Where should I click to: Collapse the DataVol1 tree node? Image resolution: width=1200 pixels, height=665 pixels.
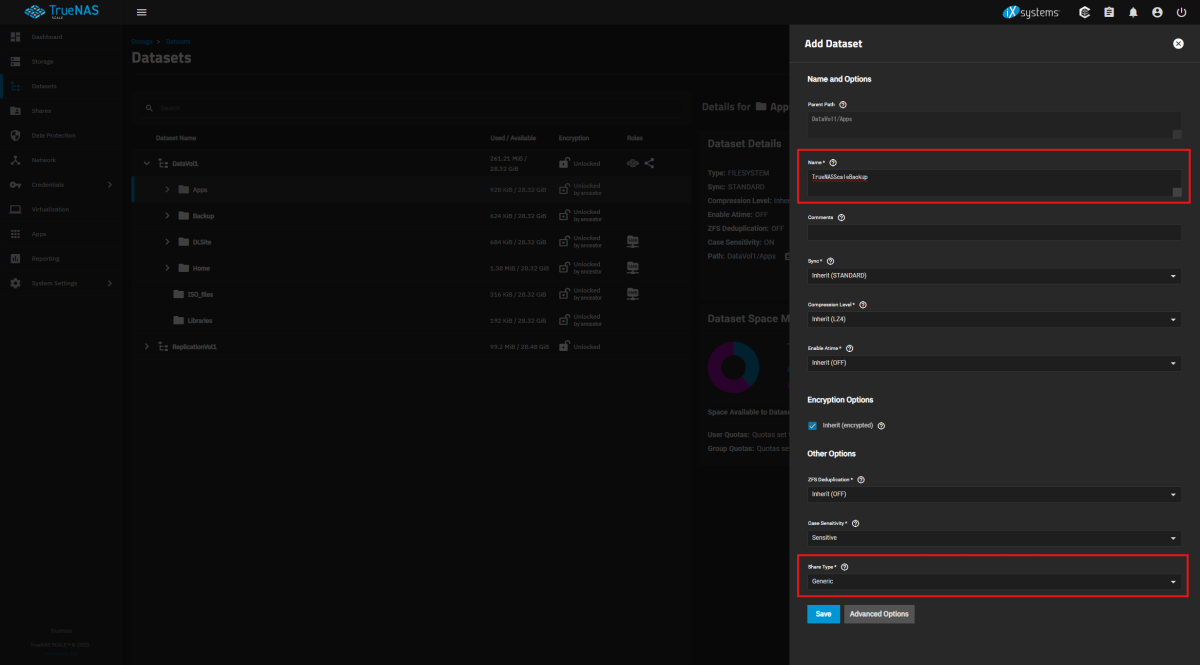[147, 163]
